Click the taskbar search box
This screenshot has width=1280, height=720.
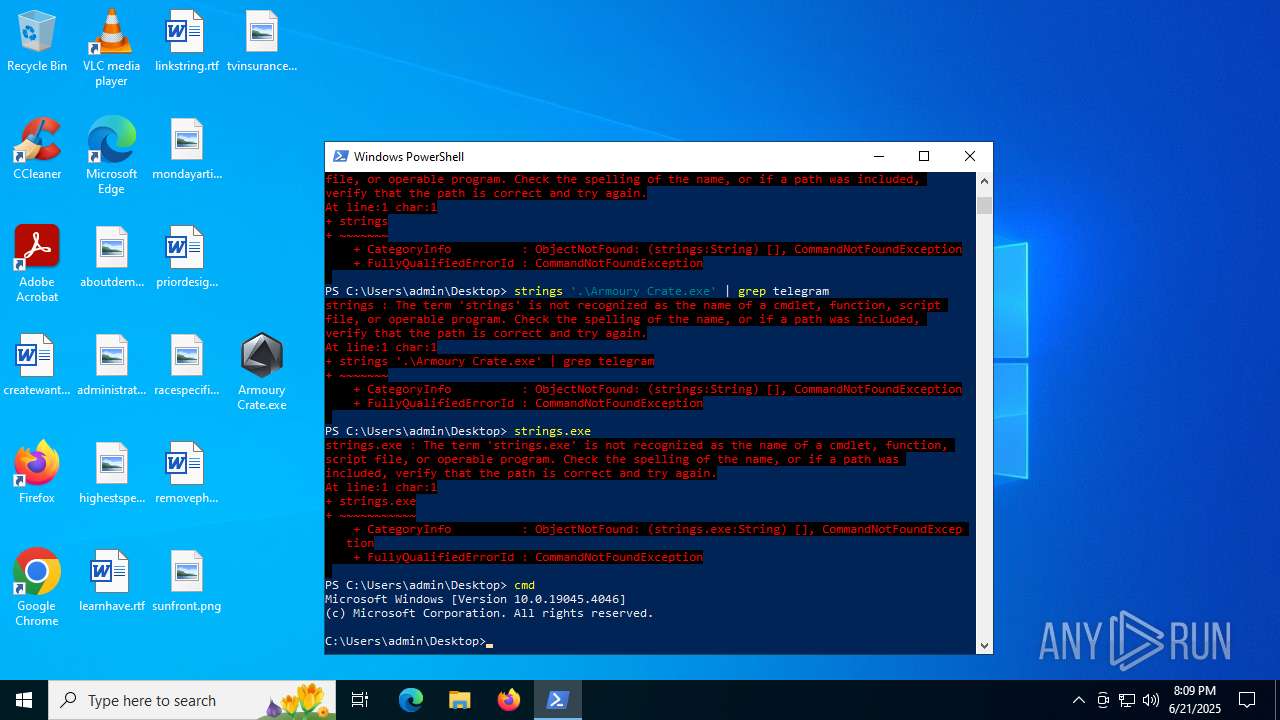point(192,700)
